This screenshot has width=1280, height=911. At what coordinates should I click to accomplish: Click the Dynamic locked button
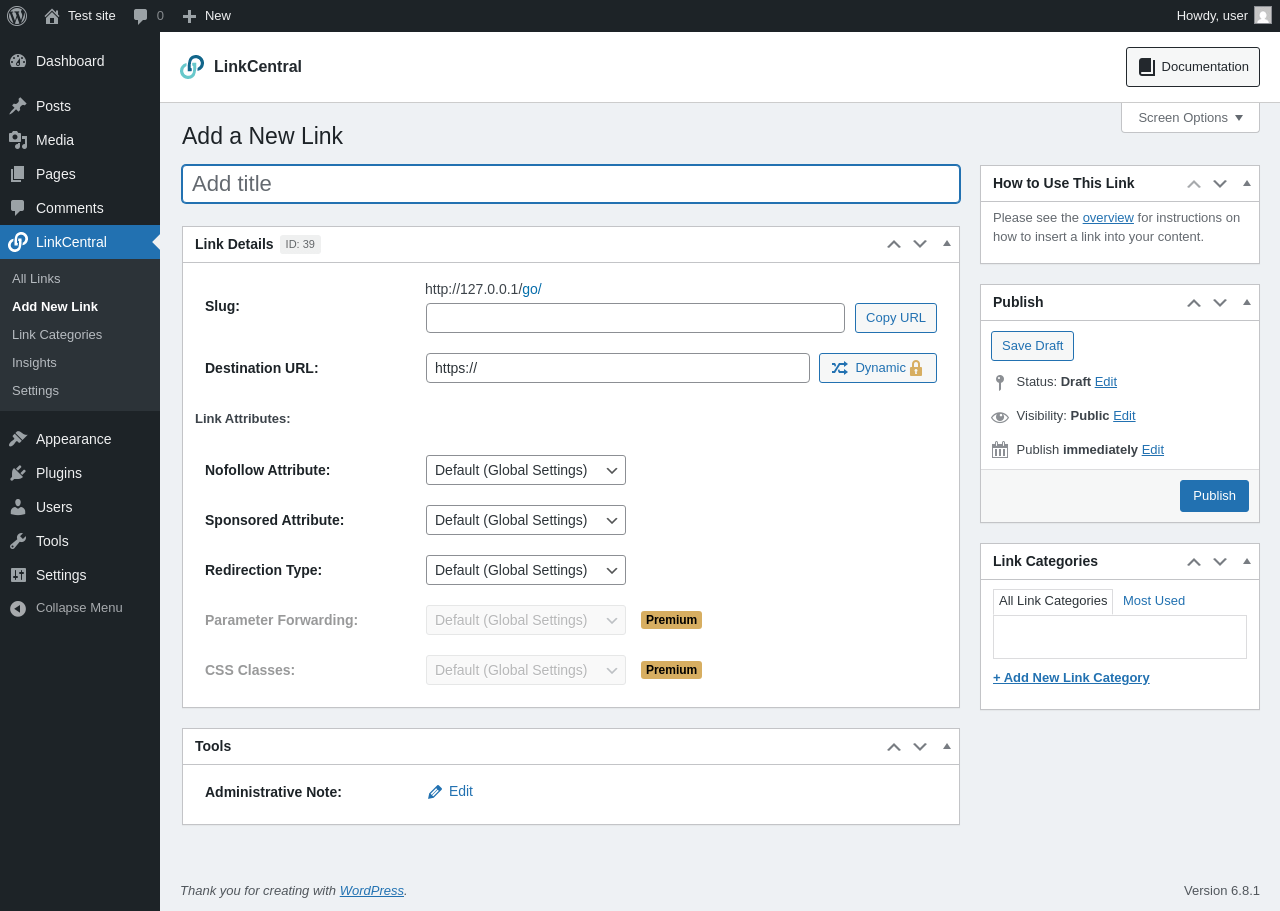click(878, 368)
